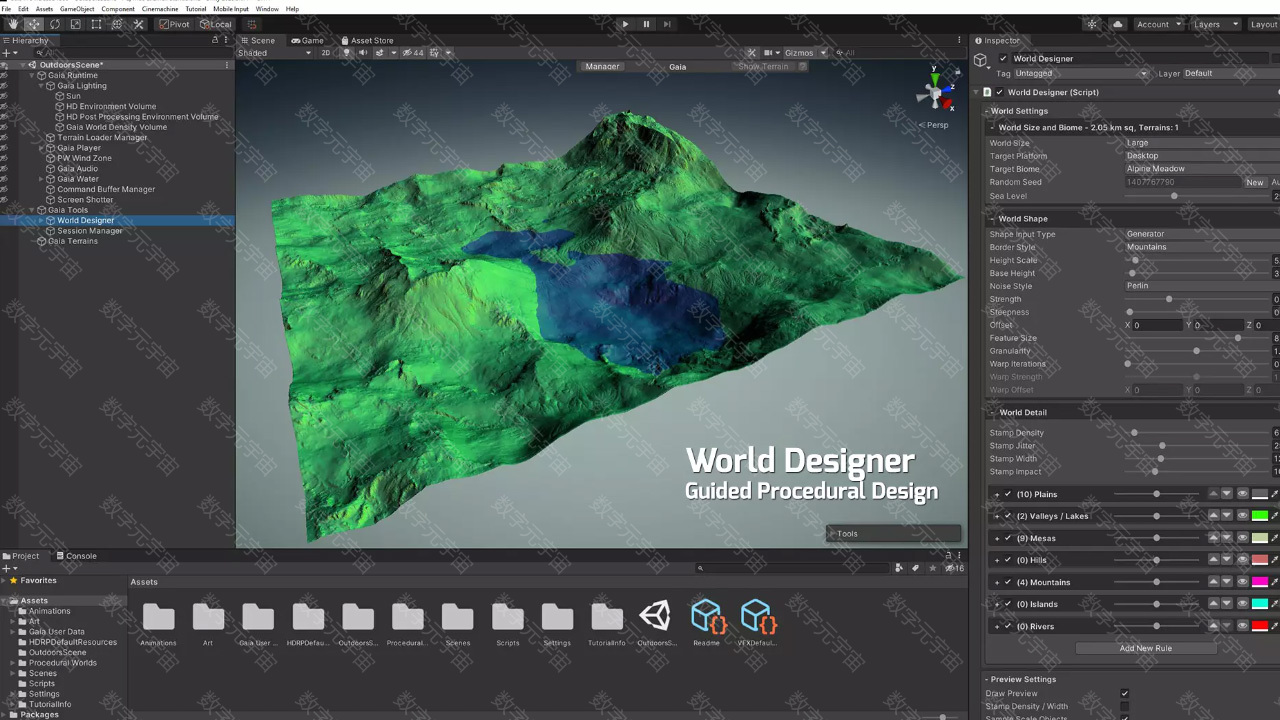Open the Cinemachine menu
1280x720 pixels.
pos(160,9)
